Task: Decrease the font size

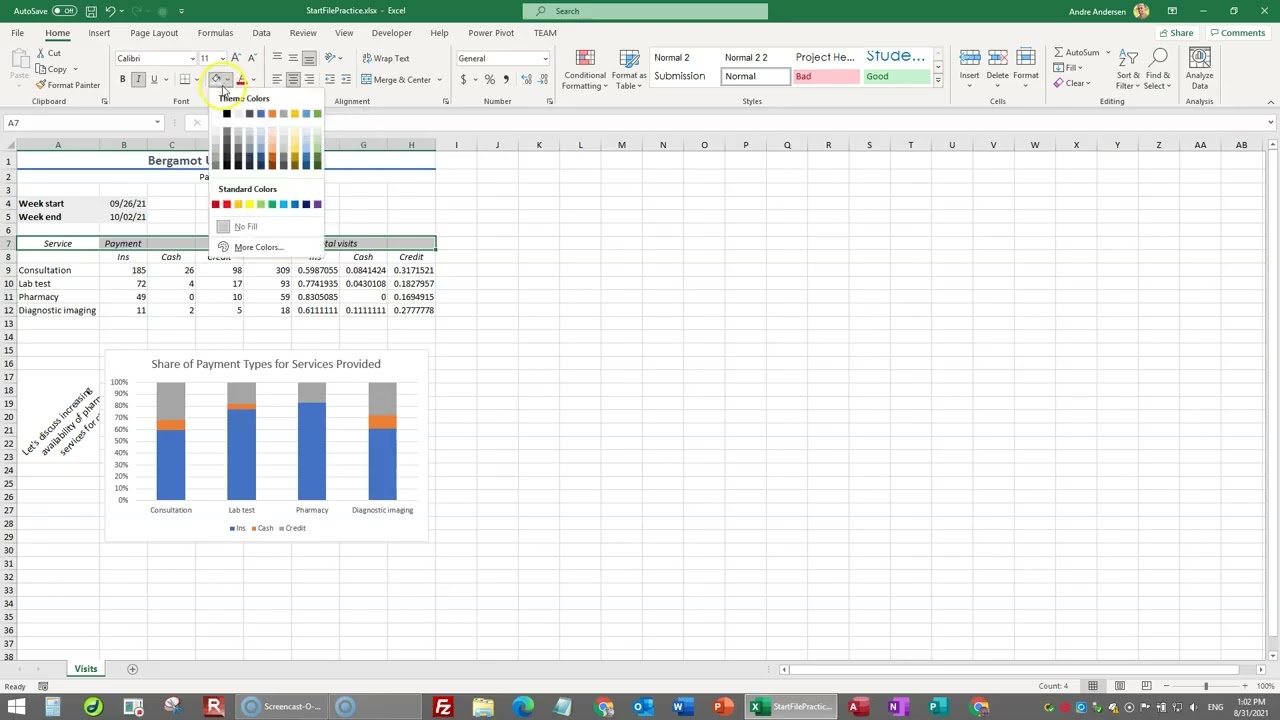Action: click(251, 58)
